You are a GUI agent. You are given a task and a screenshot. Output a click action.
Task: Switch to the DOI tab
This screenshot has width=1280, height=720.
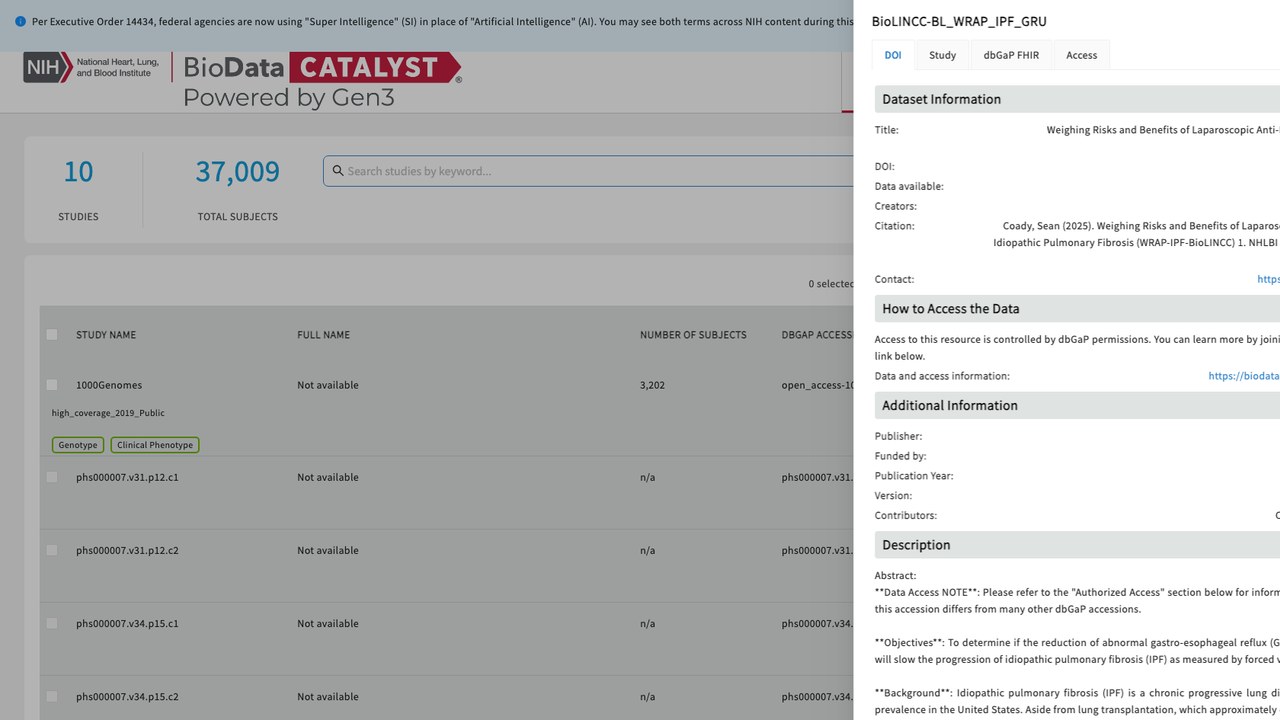(x=893, y=55)
